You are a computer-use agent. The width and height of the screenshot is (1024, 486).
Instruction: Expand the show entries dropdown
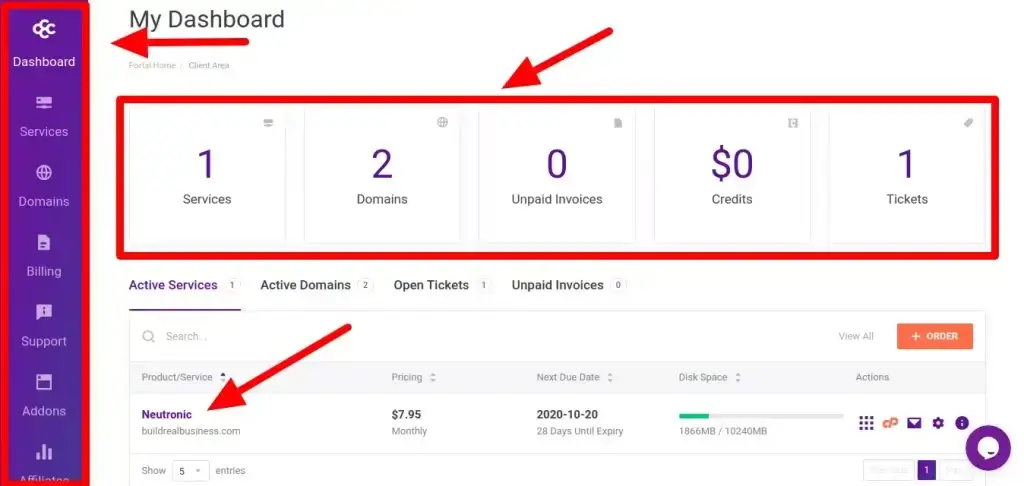point(190,470)
